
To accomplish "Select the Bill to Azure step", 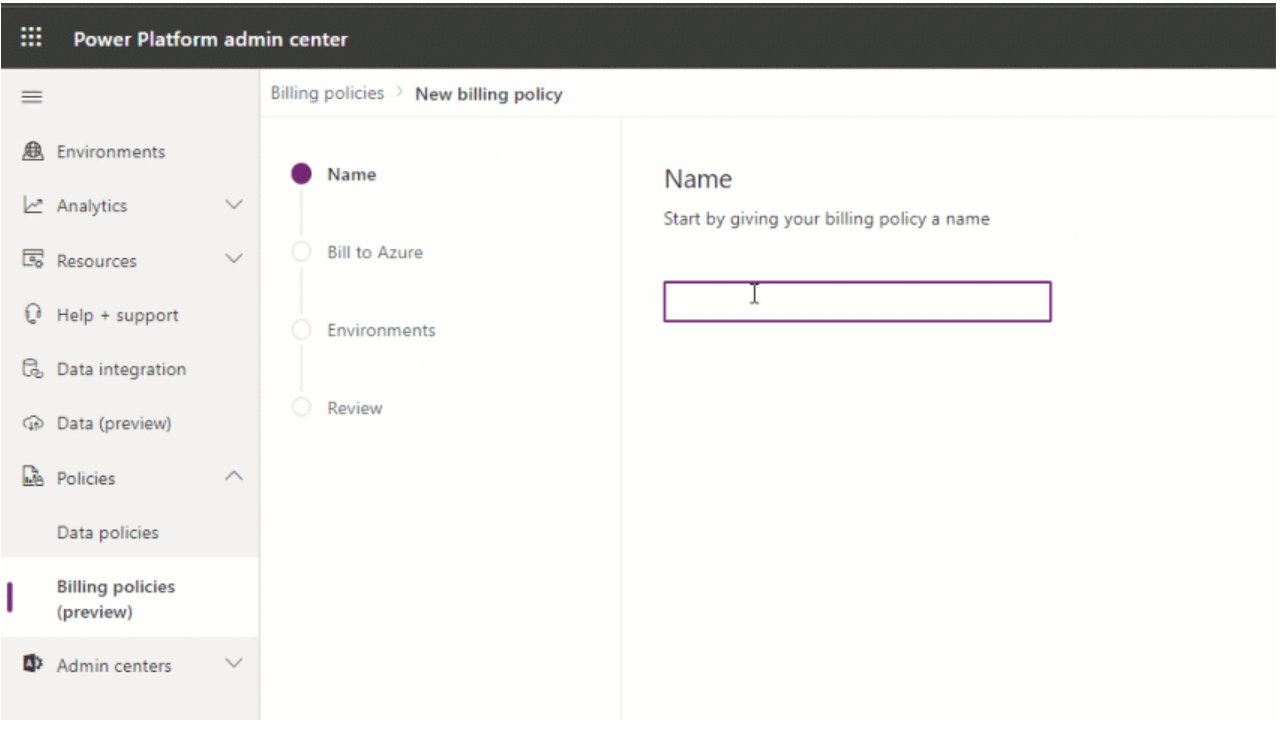I will (x=375, y=252).
